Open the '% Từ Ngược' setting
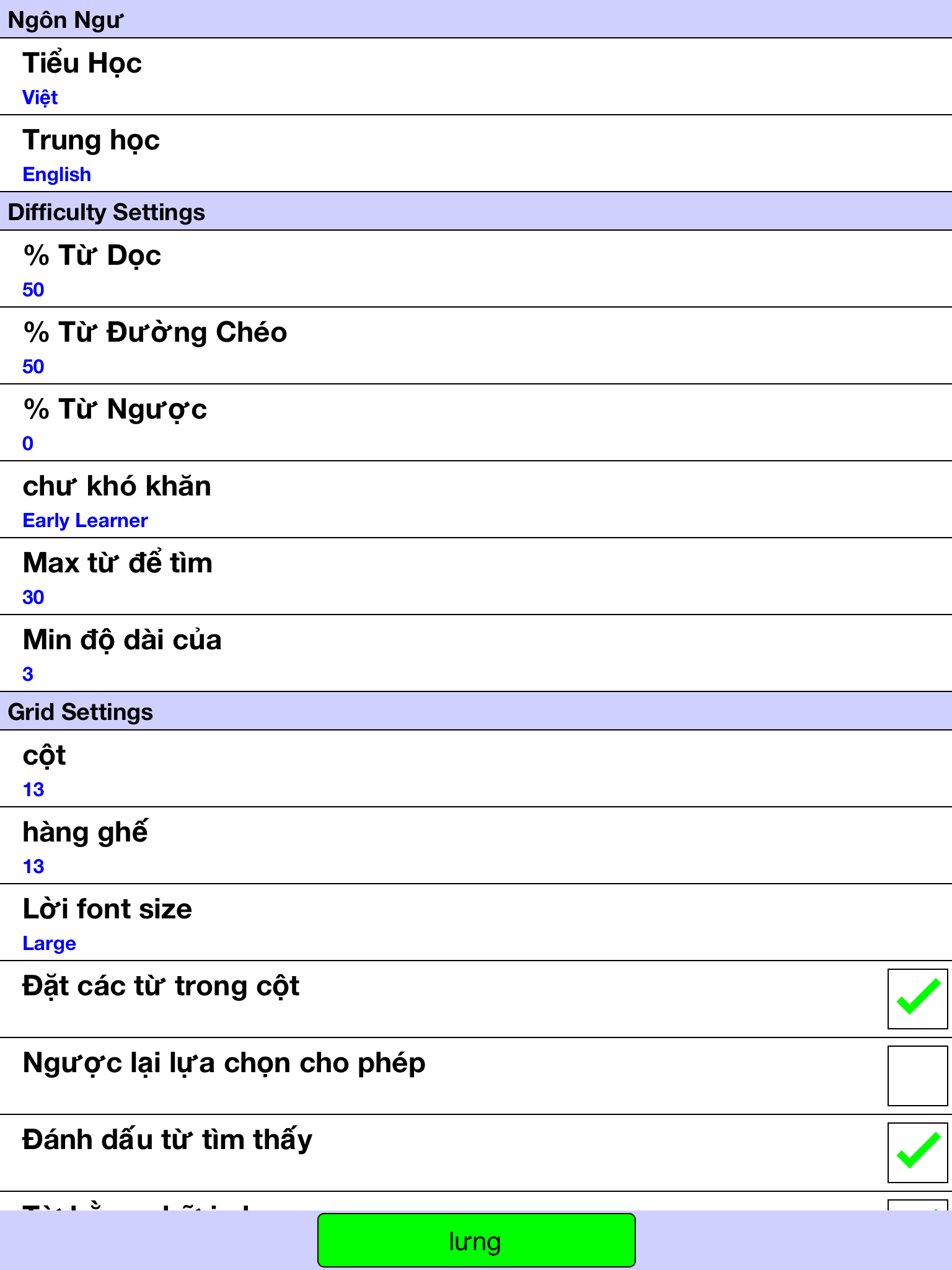952x1270 pixels. pos(476,422)
